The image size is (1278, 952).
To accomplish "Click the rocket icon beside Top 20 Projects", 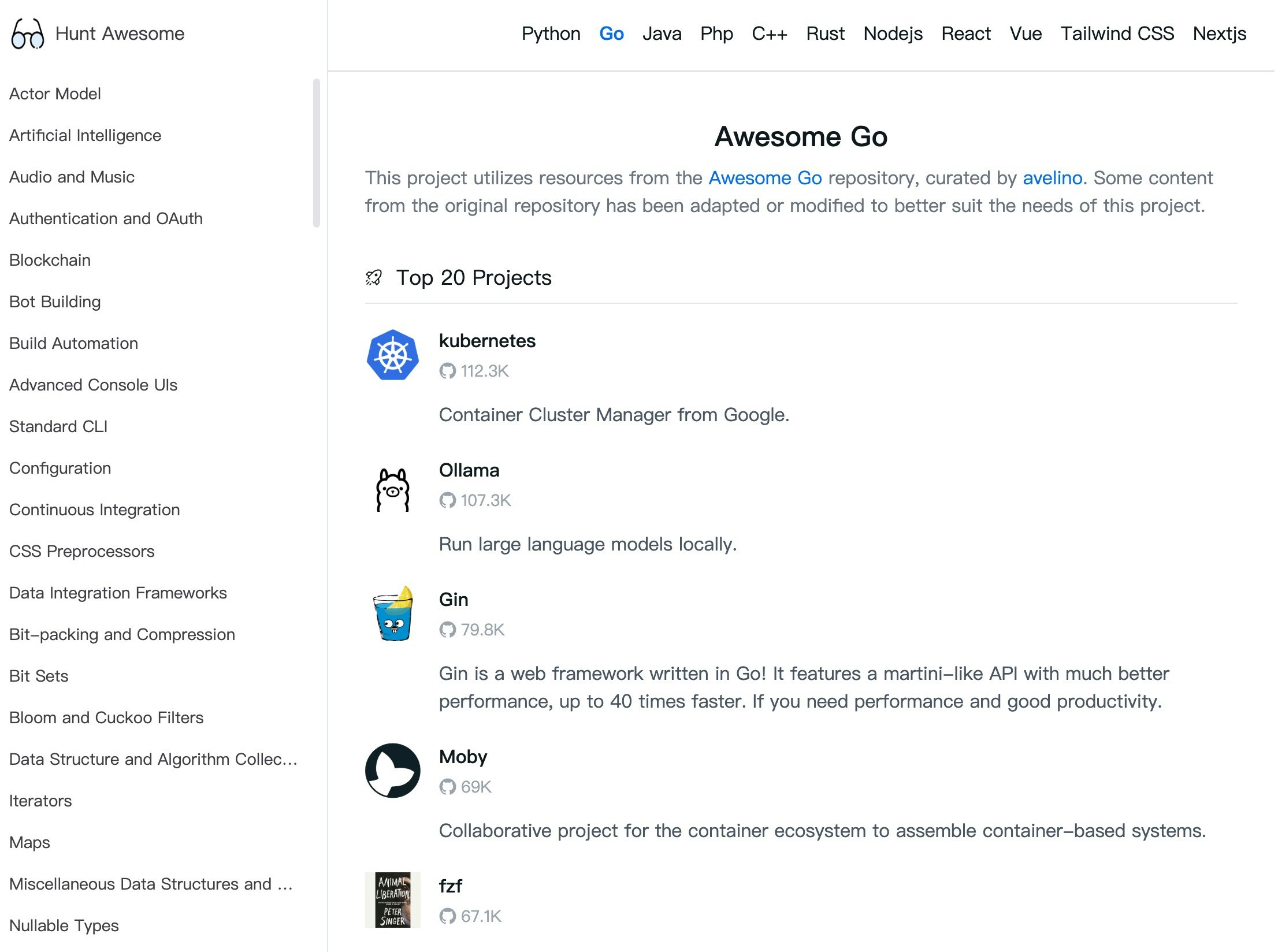I will pyautogui.click(x=374, y=278).
